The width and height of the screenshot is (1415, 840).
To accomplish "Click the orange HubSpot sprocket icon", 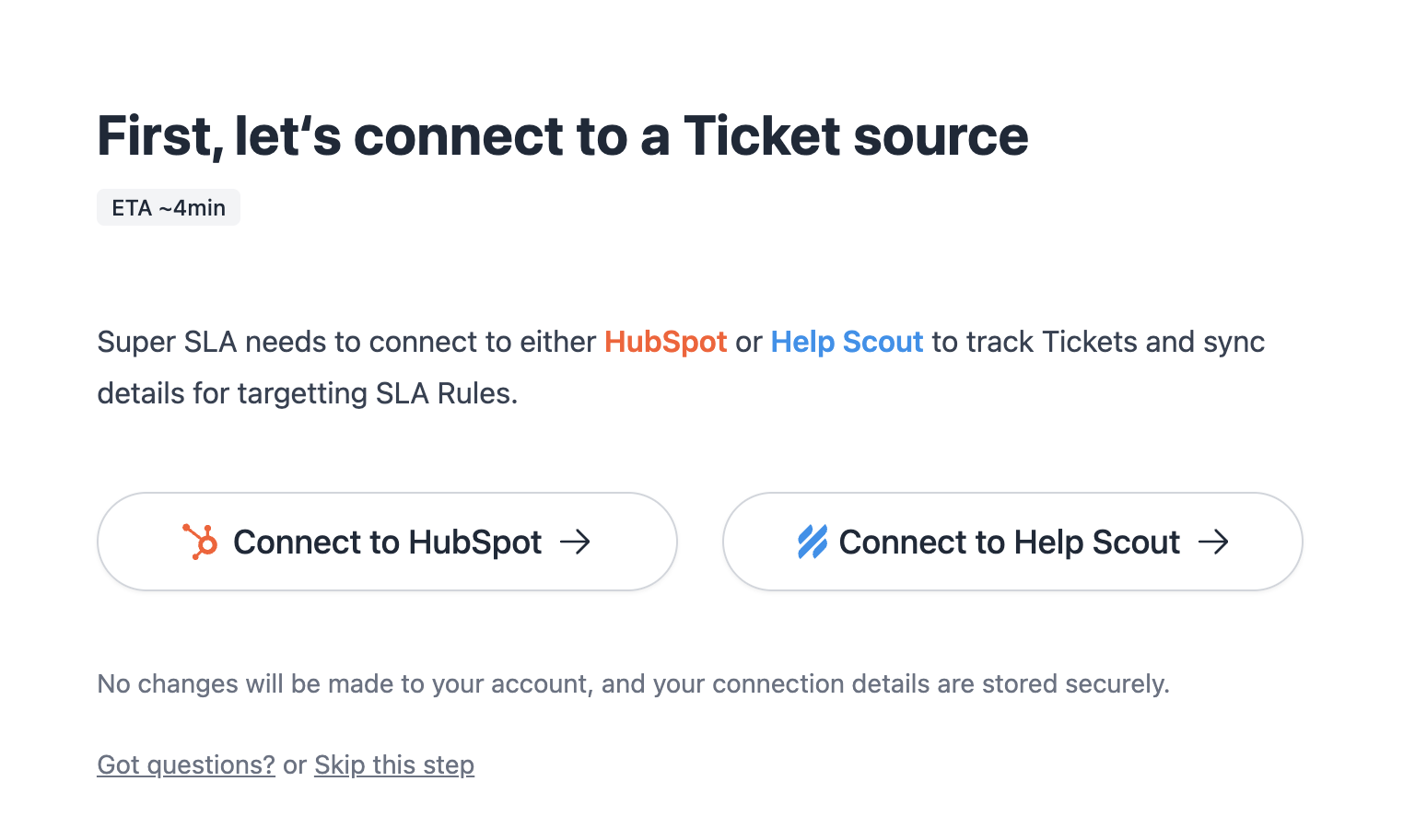I will point(200,542).
